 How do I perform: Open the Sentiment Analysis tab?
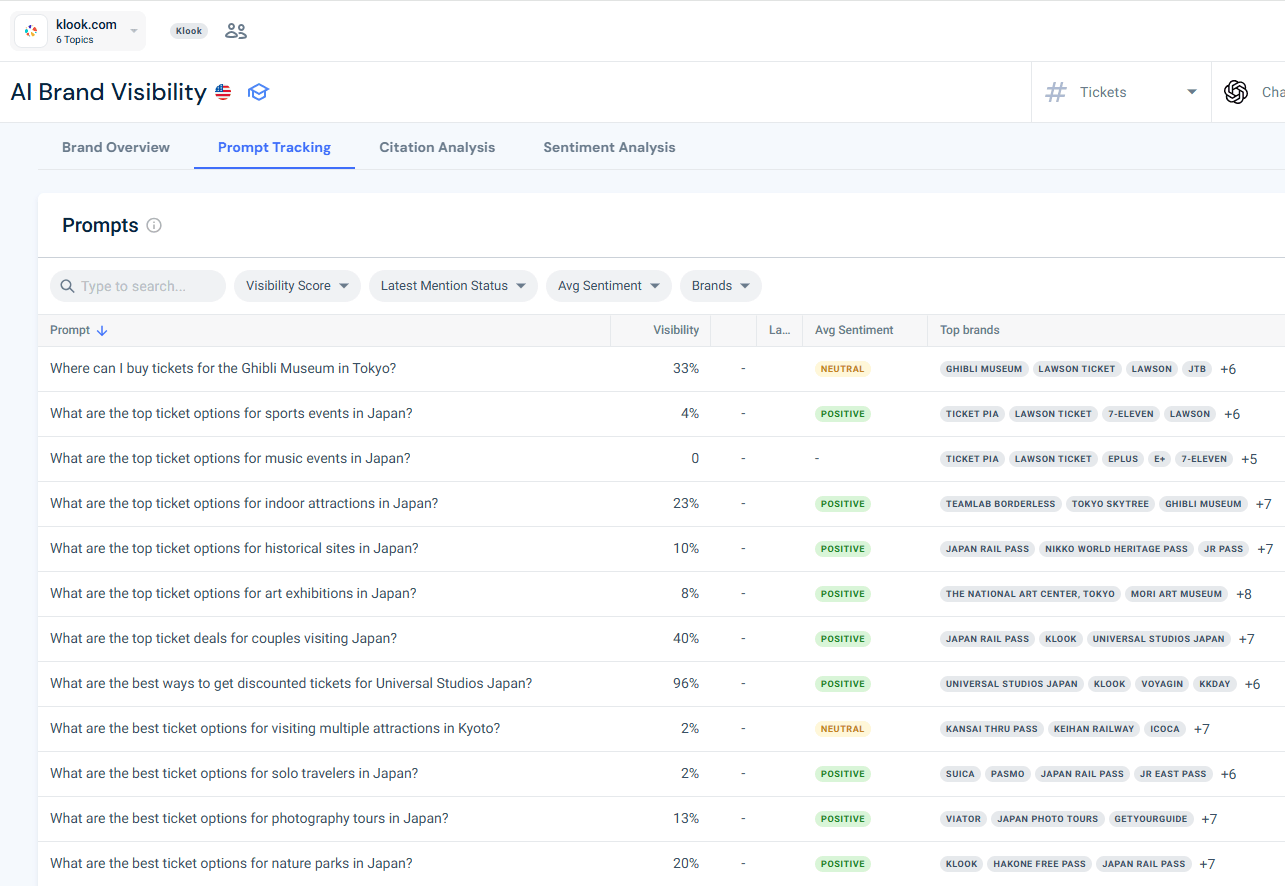[x=609, y=147]
